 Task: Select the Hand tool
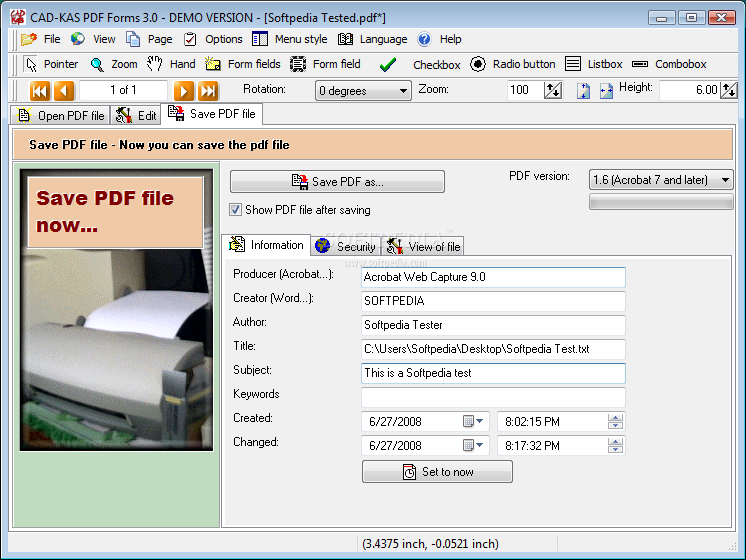tap(171, 64)
